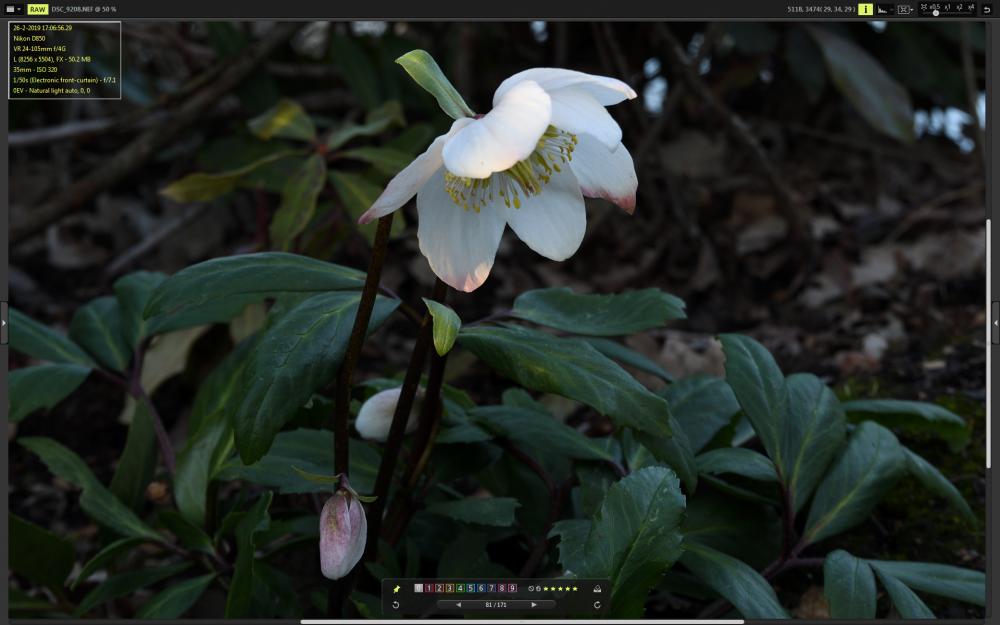The width and height of the screenshot is (1000, 625).
Task: Rotate image clockwise
Action: tap(597, 605)
